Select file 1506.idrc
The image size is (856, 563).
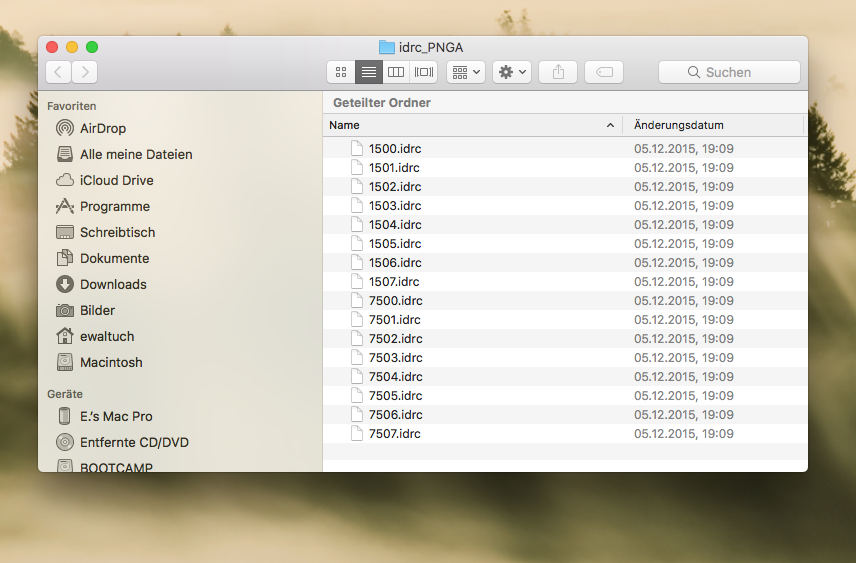tap(565, 263)
